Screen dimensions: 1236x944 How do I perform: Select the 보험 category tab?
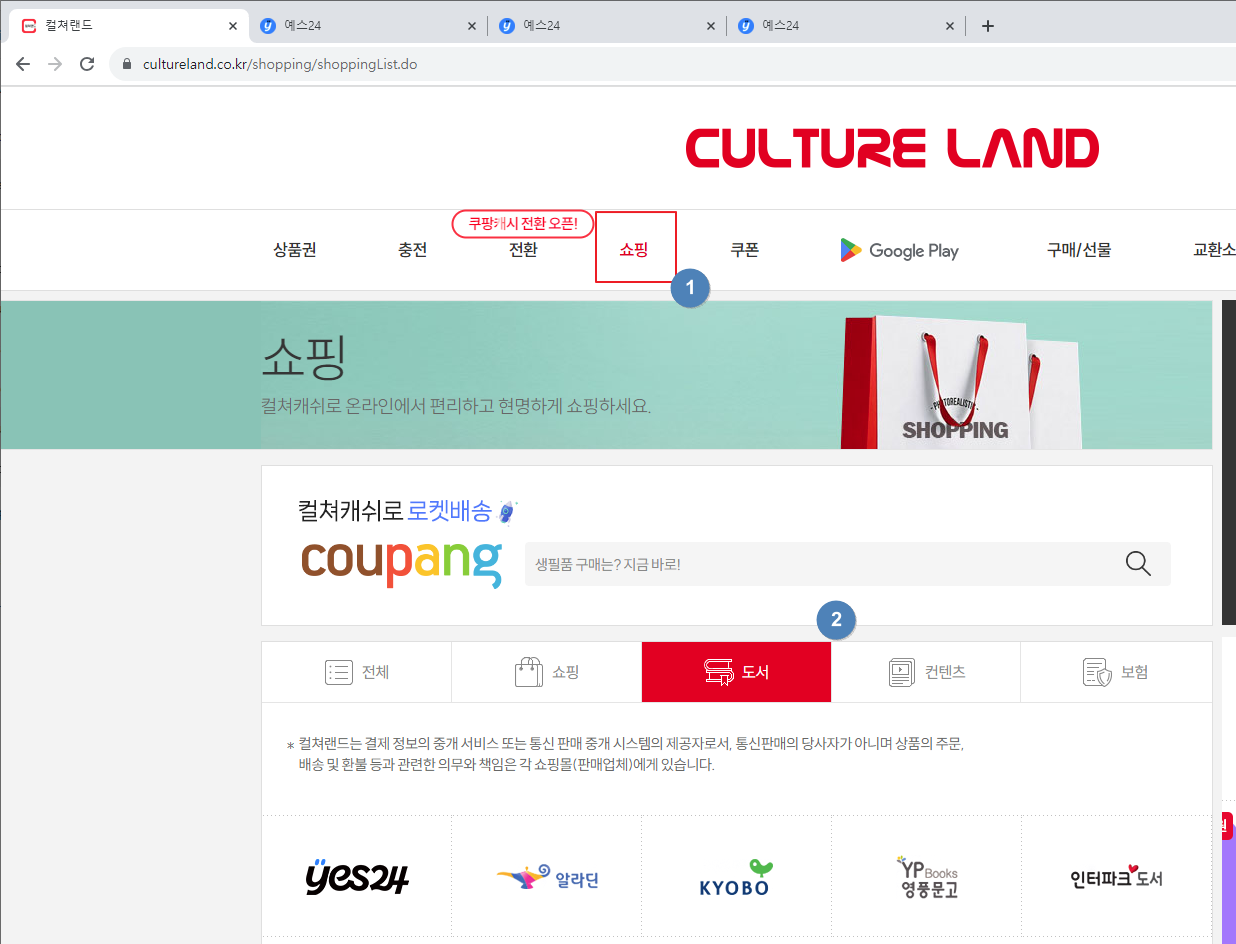point(1116,672)
